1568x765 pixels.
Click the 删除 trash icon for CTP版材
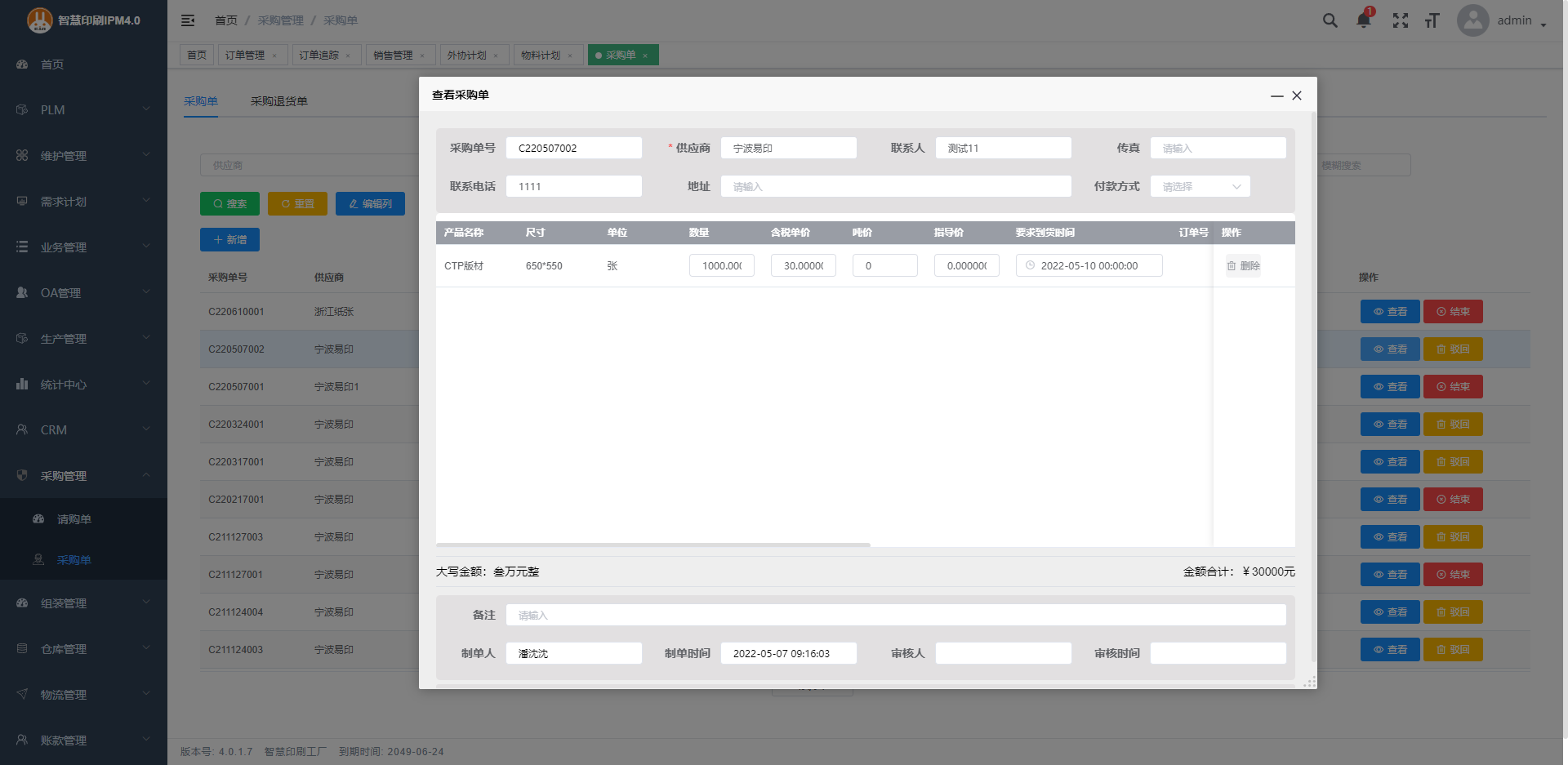1243,266
